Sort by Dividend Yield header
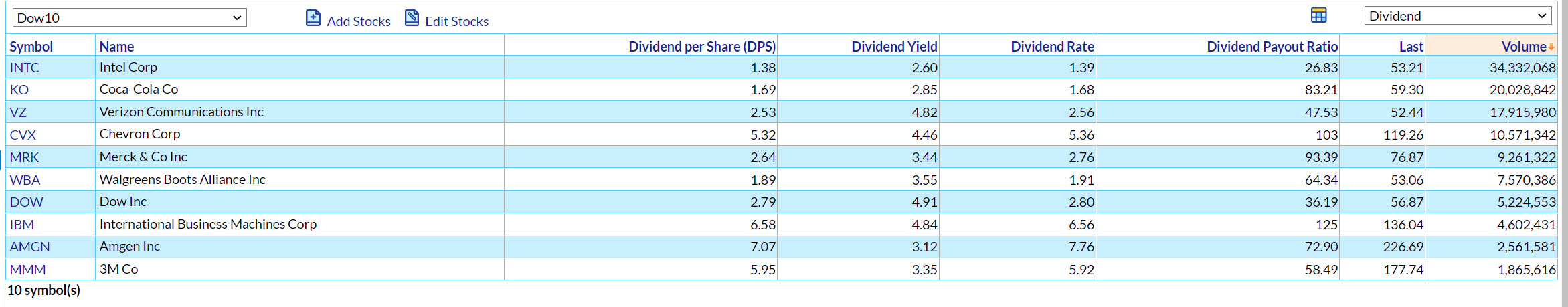The image size is (1568, 307). tap(894, 47)
